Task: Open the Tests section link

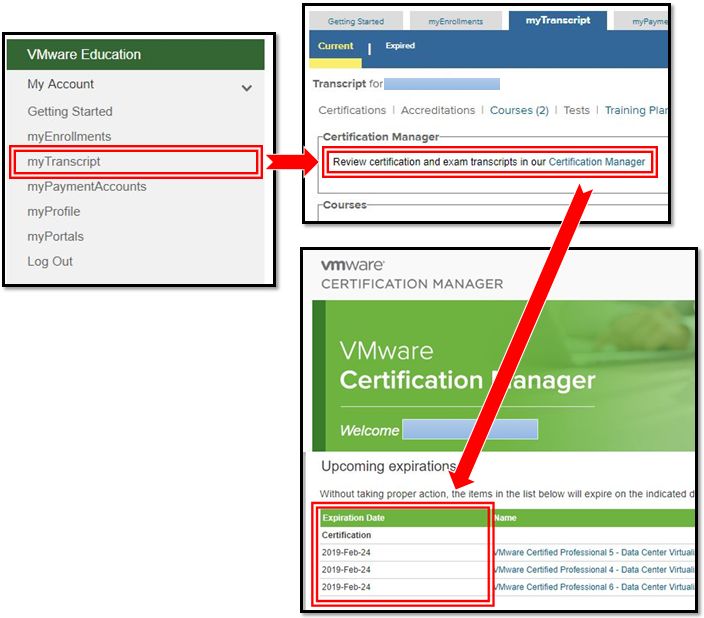Action: point(576,110)
